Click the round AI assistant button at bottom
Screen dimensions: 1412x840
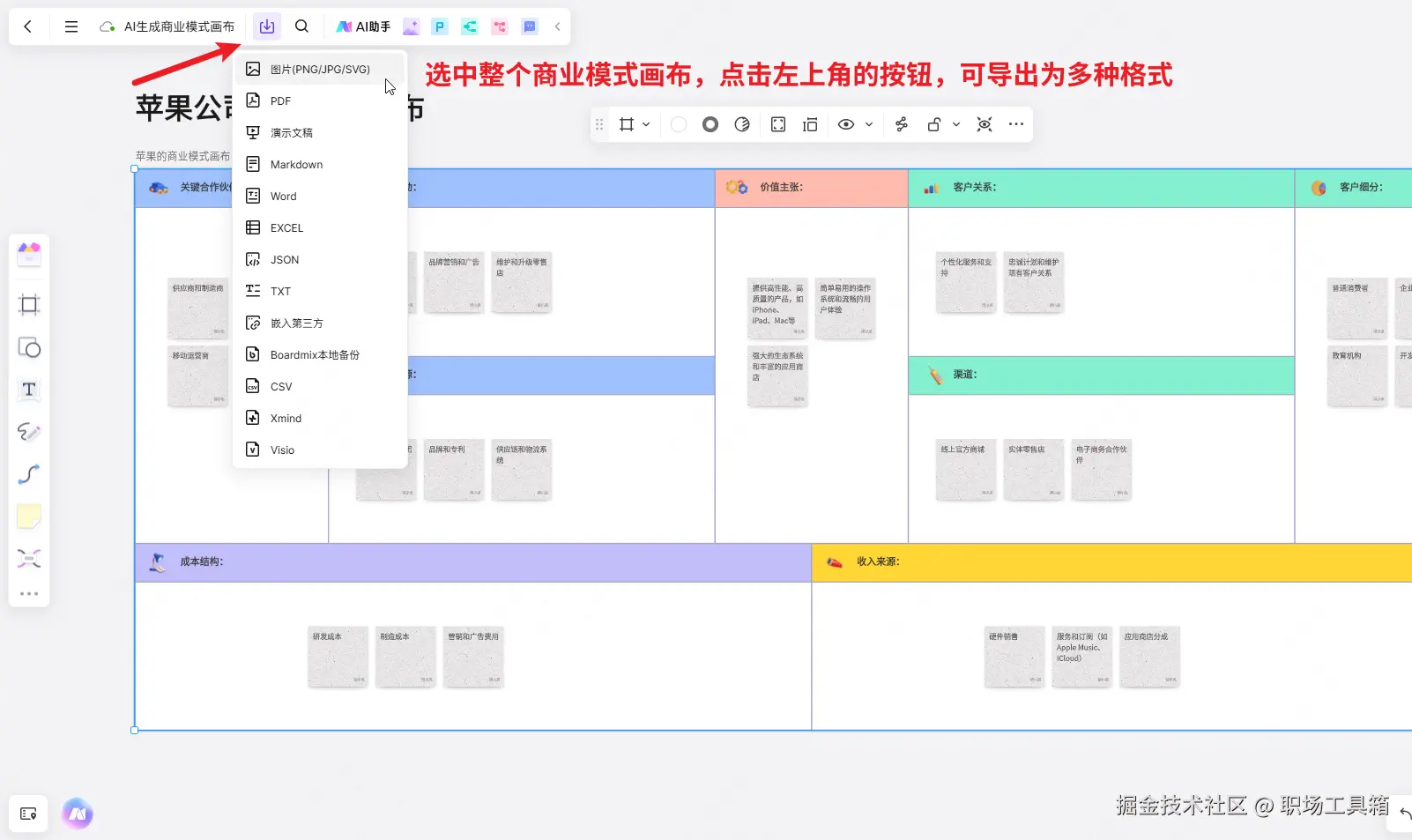pyautogui.click(x=78, y=814)
